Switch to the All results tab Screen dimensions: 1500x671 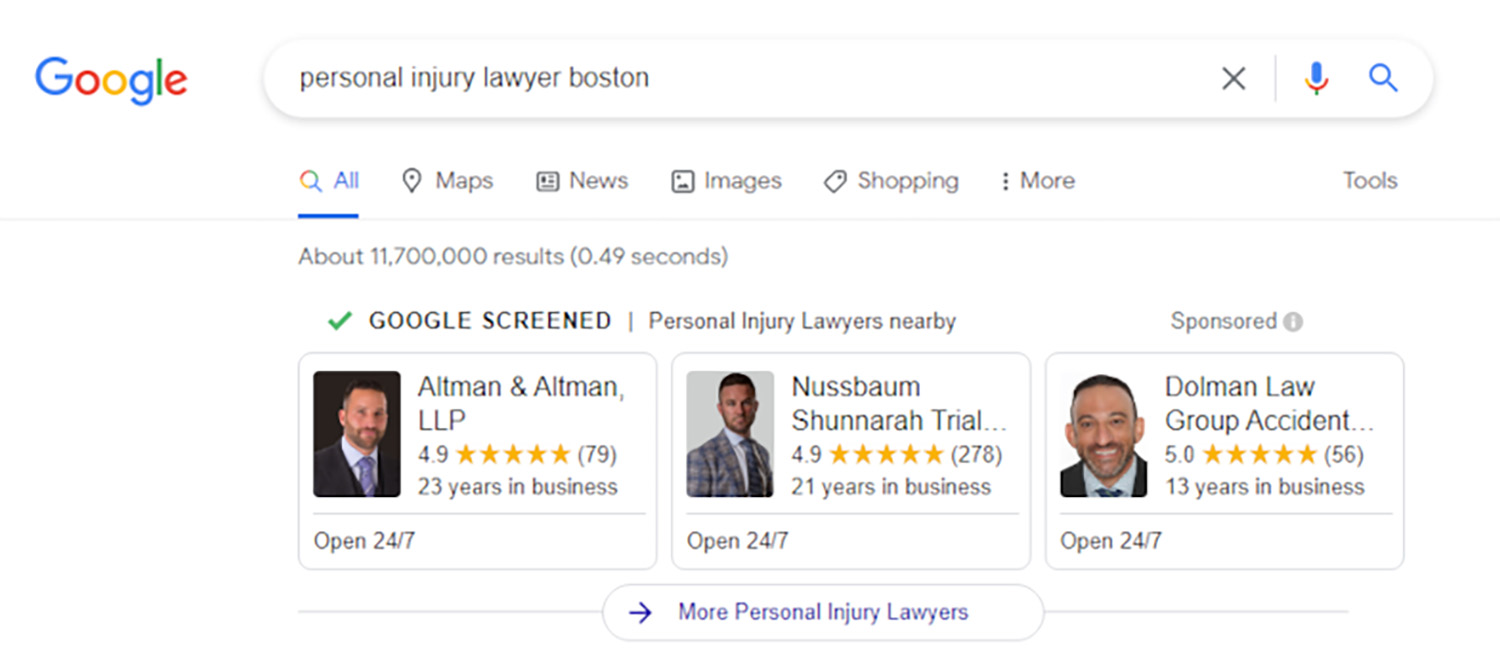point(329,181)
